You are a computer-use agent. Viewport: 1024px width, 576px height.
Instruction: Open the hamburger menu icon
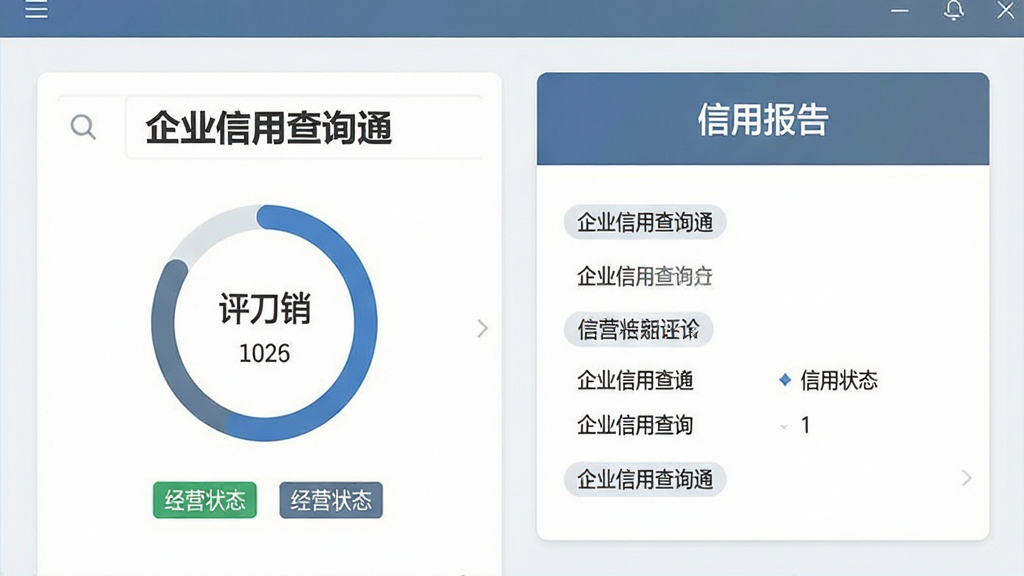tap(37, 9)
